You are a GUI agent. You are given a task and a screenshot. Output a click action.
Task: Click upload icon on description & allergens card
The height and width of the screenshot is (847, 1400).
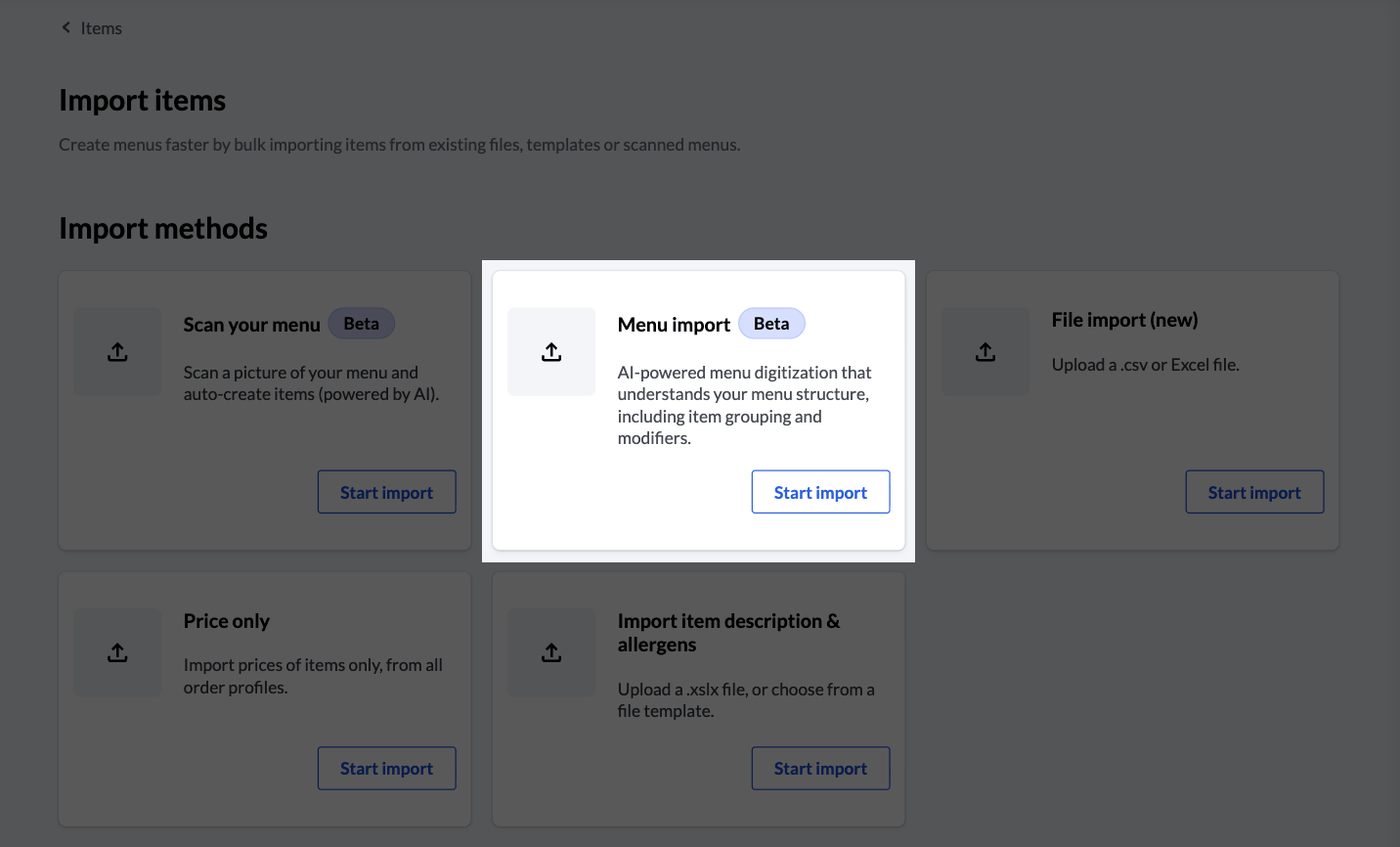tap(551, 652)
